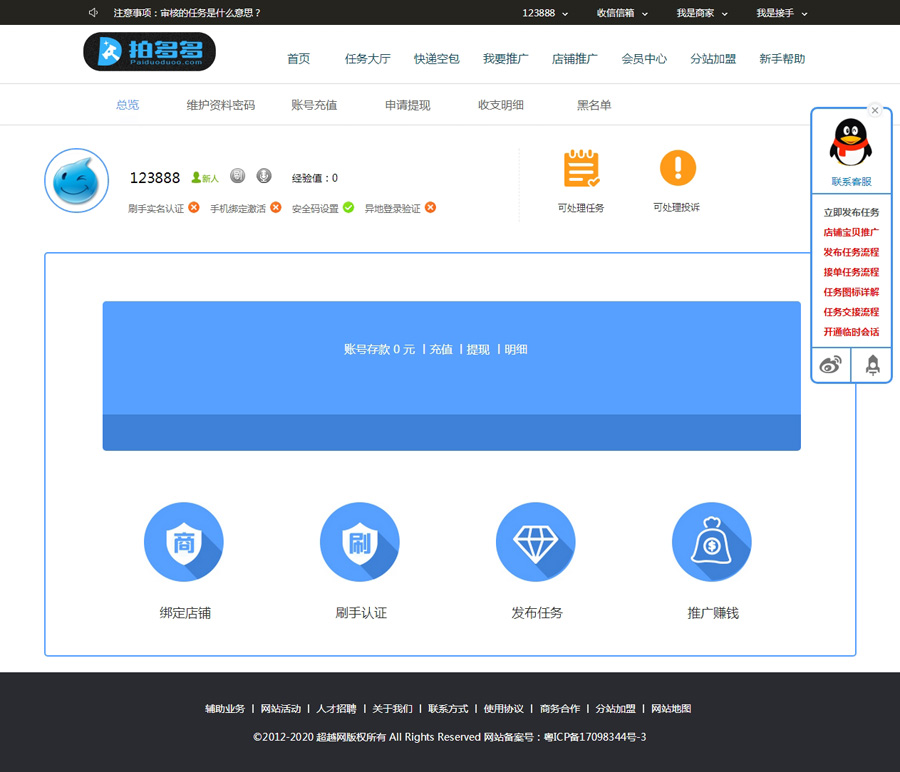Image resolution: width=900 pixels, height=772 pixels.
Task: Close the floating customer service panel
Action: click(x=875, y=110)
